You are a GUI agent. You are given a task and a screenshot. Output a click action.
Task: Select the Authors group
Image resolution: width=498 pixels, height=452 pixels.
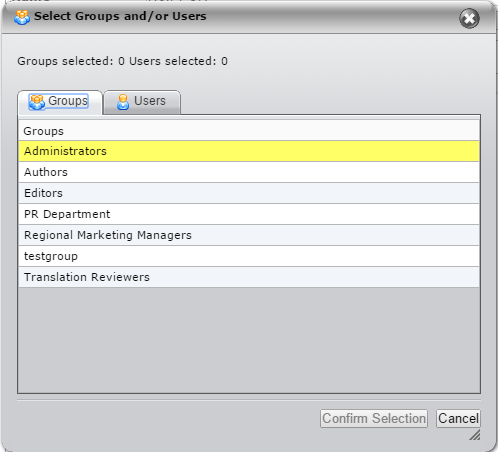coord(249,172)
